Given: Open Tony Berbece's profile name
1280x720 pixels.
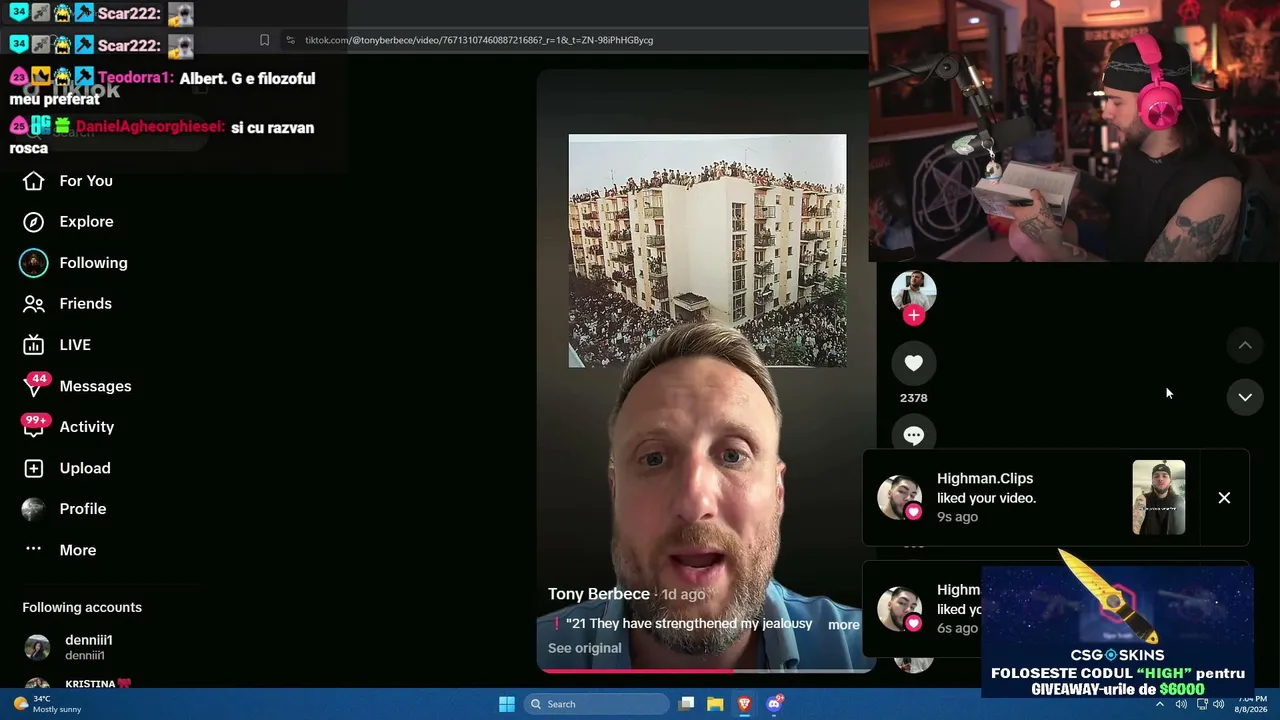Looking at the screenshot, I should pos(599,594).
